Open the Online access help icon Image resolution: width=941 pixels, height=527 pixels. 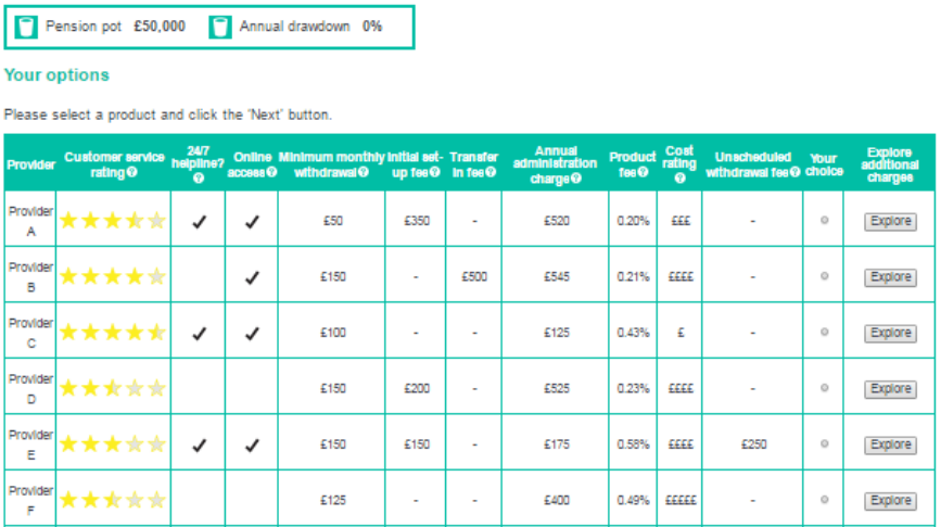point(272,172)
